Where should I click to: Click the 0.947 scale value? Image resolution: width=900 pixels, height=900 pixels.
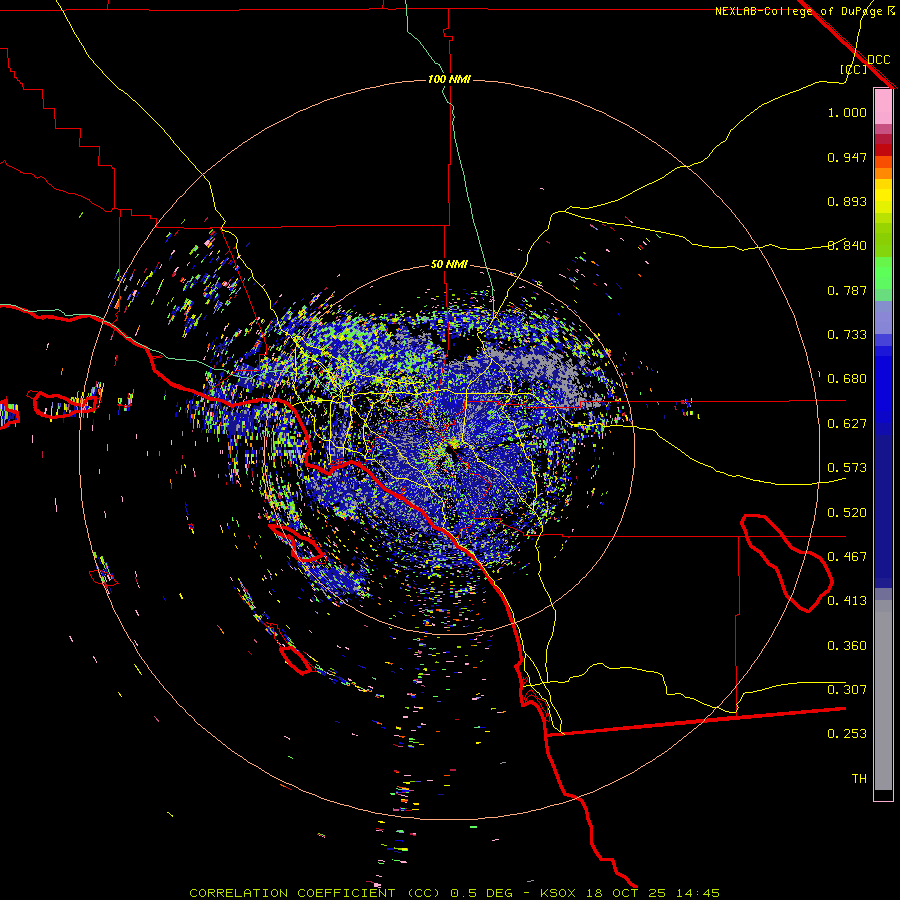[x=847, y=157]
